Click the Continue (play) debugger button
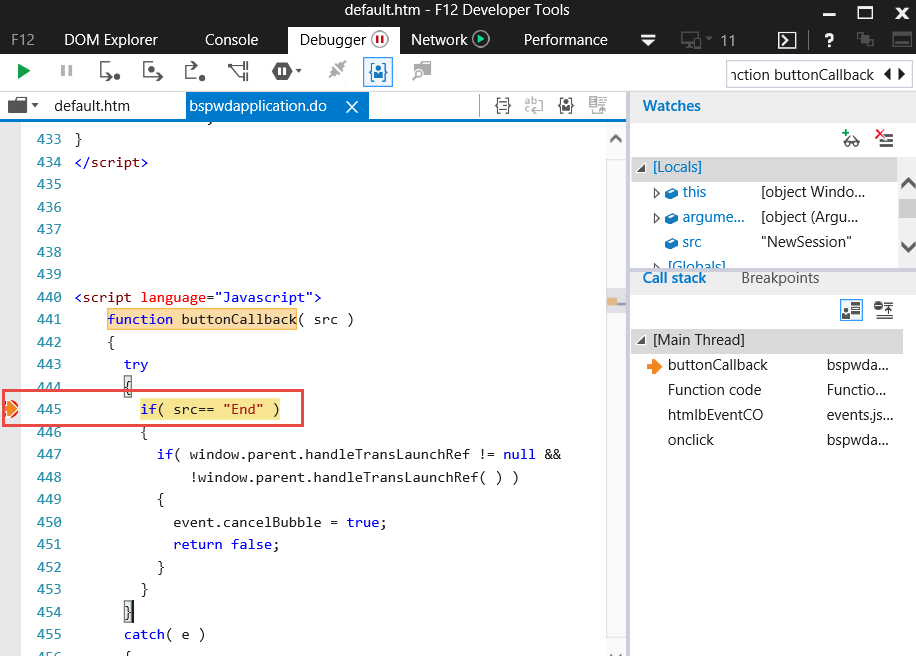 pos(23,71)
